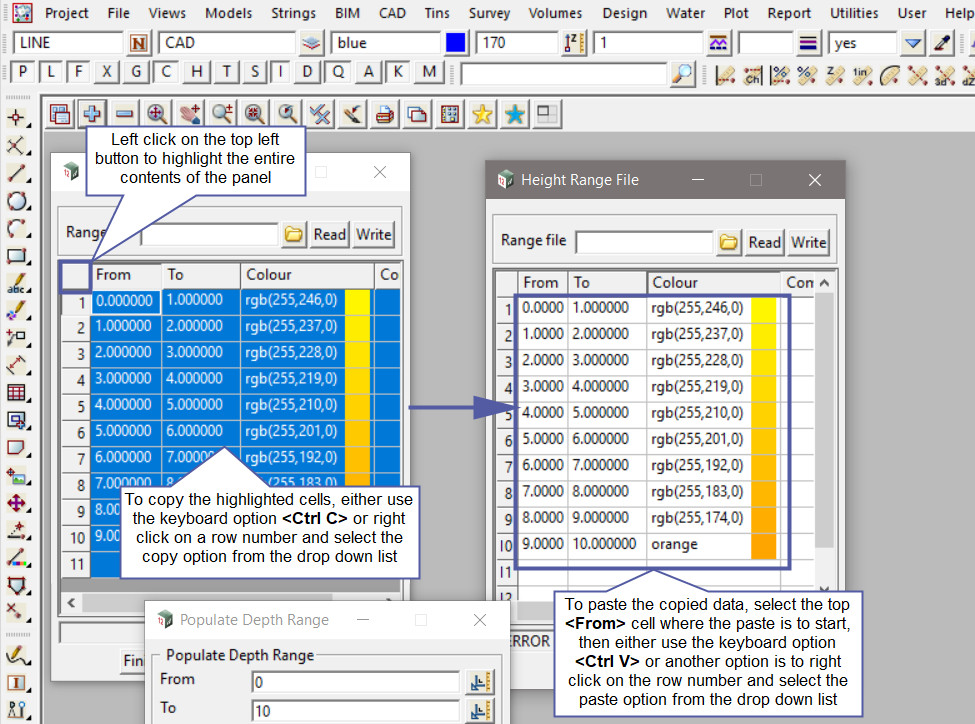Click the blue colour swatch in toolbar
The height and width of the screenshot is (724, 975).
pyautogui.click(x=456, y=43)
